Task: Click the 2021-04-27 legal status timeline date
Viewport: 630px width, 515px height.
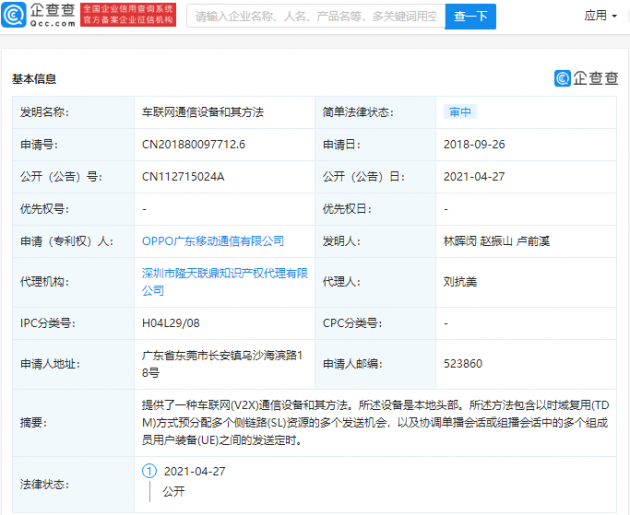Action: tap(192, 469)
